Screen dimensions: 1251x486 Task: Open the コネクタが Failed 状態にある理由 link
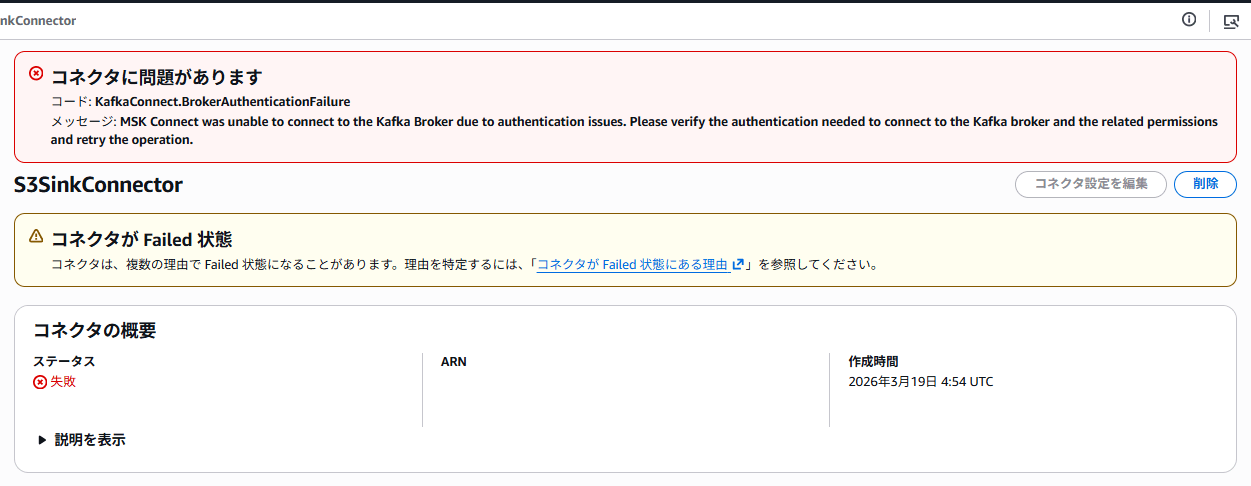[632, 265]
